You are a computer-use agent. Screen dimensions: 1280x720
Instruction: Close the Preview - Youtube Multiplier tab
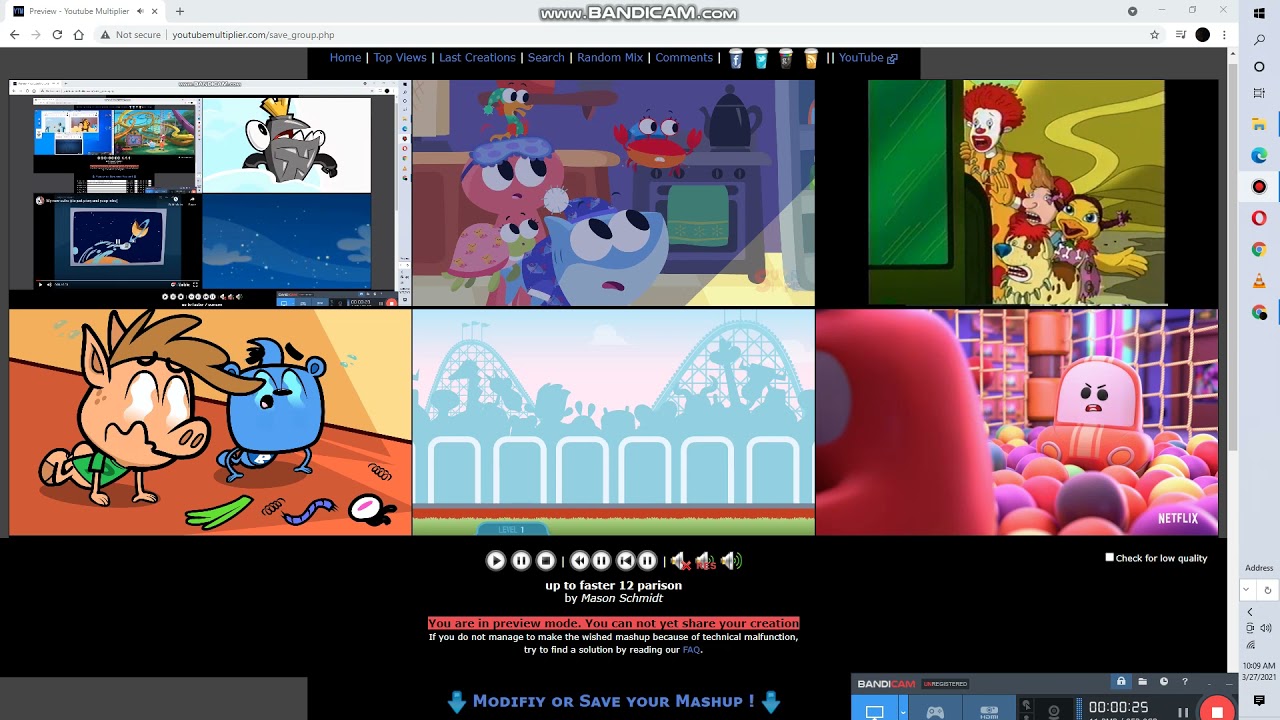click(x=155, y=11)
